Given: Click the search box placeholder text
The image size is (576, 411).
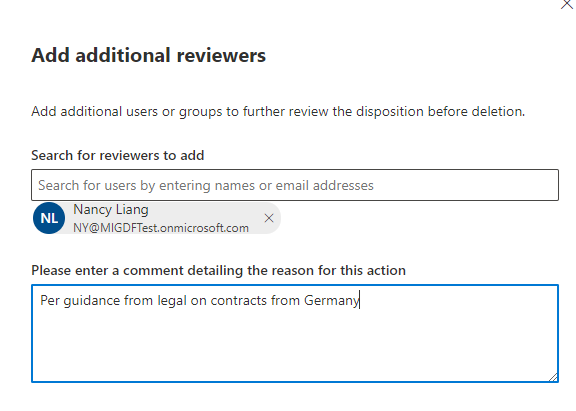Looking at the screenshot, I should [206, 185].
